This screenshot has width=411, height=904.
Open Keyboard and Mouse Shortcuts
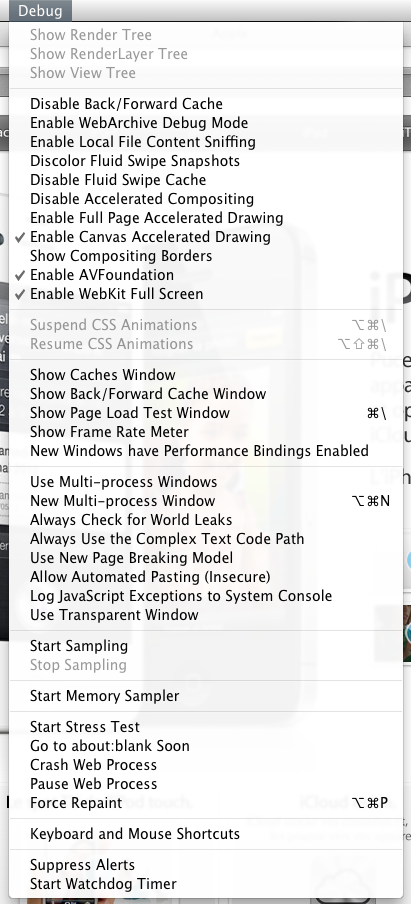point(206,834)
